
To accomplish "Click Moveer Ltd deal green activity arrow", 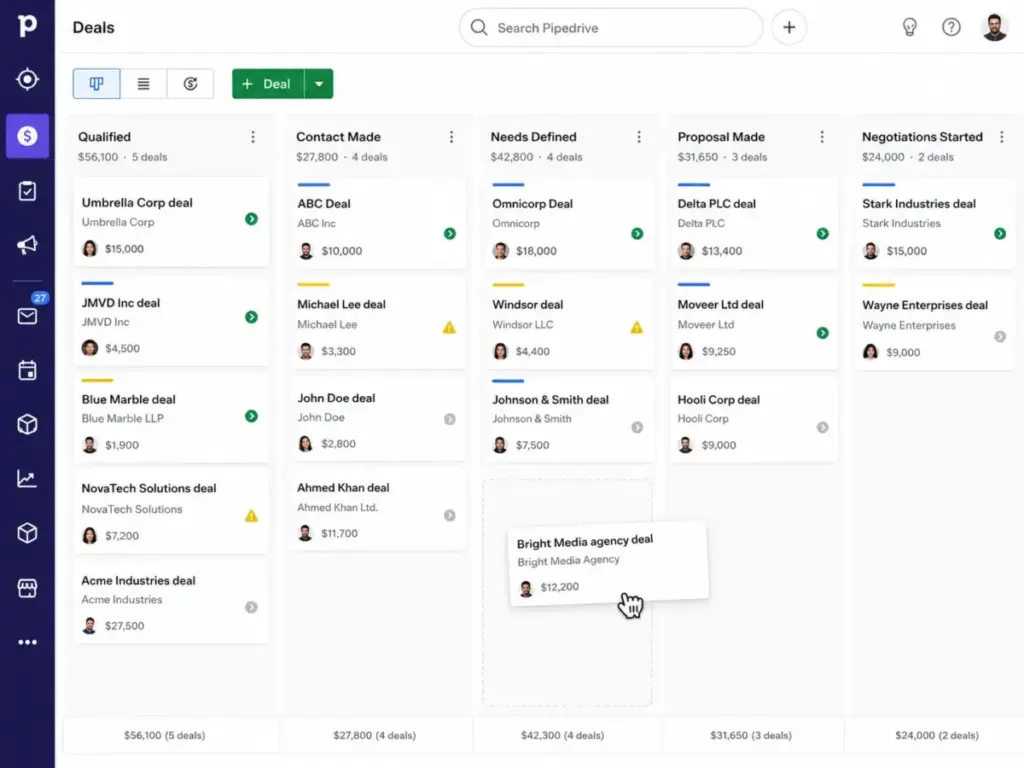I will coord(823,333).
